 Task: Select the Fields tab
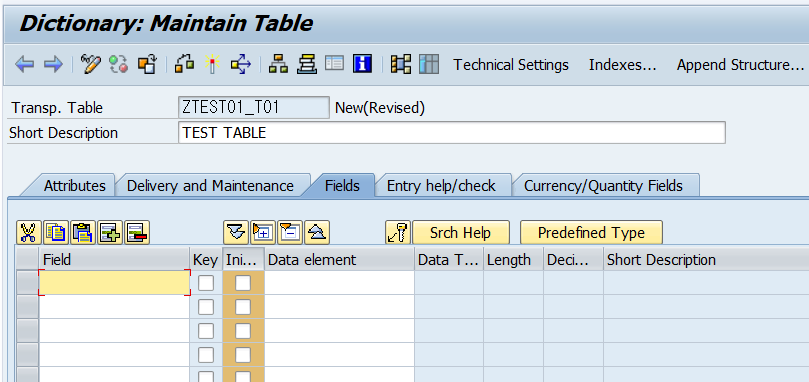coord(342,186)
